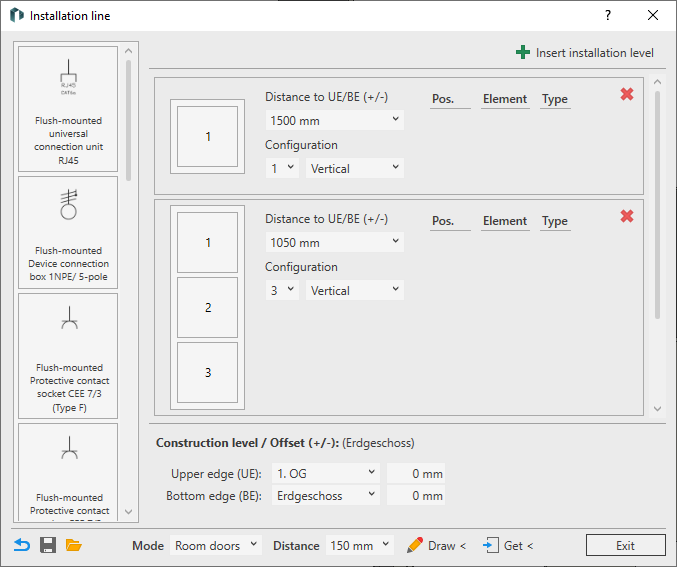Click Element column header of first level
The height and width of the screenshot is (567, 677).
[505, 99]
